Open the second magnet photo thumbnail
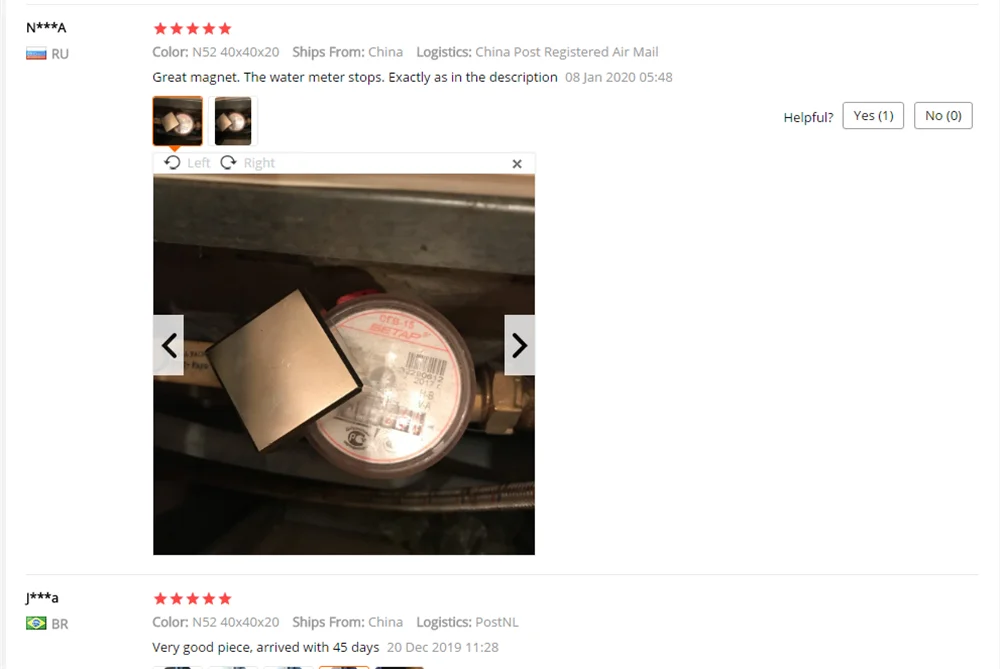The width and height of the screenshot is (1000, 669). click(233, 121)
